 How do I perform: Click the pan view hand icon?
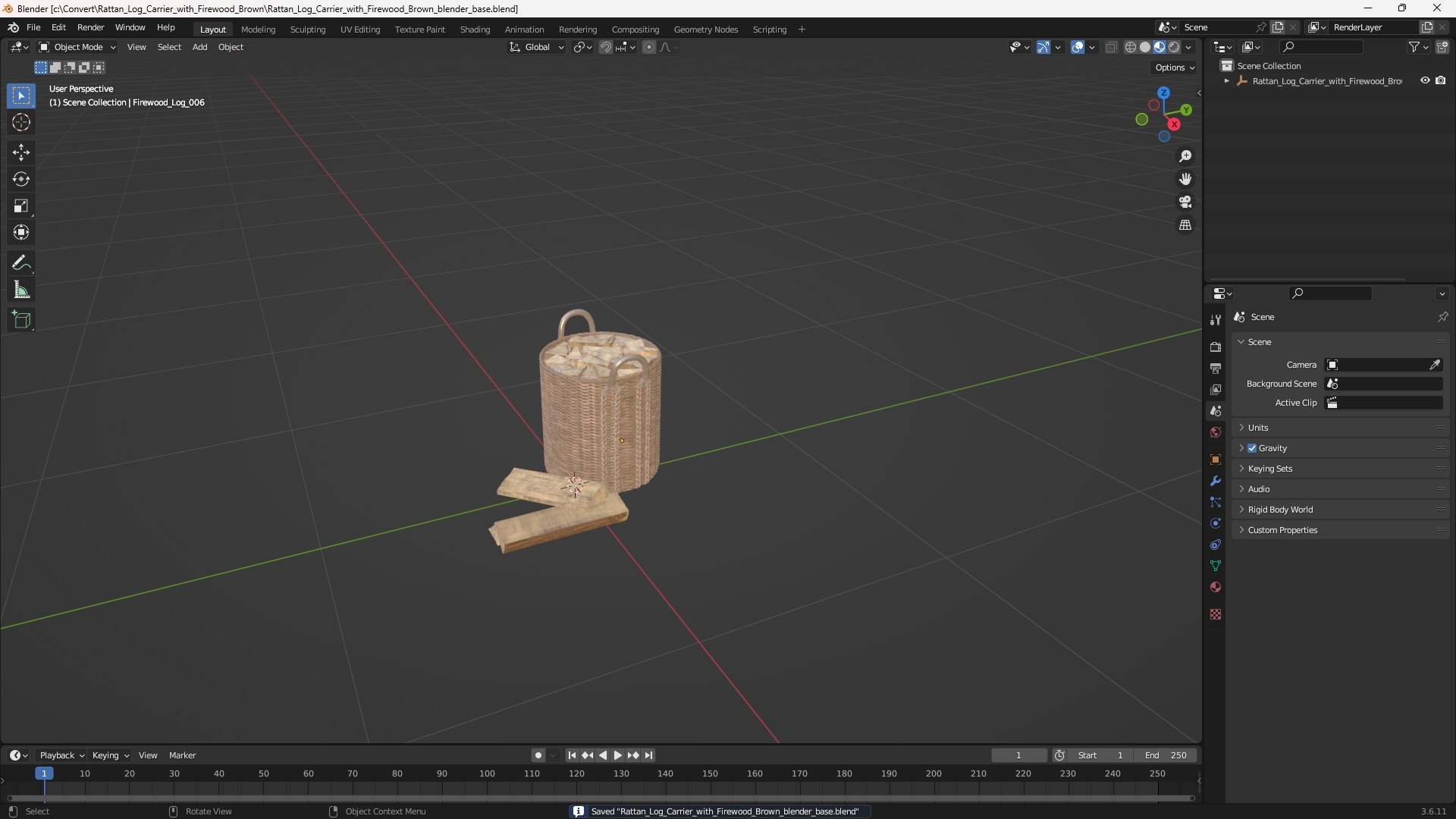pyautogui.click(x=1185, y=179)
